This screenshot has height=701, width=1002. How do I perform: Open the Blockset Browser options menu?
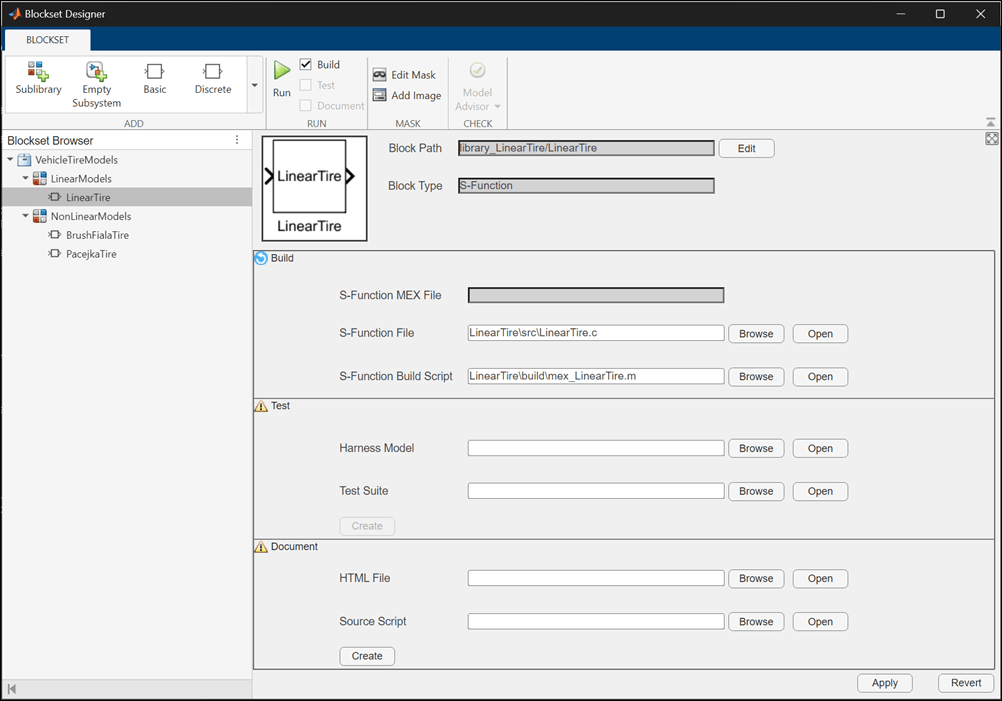click(236, 139)
